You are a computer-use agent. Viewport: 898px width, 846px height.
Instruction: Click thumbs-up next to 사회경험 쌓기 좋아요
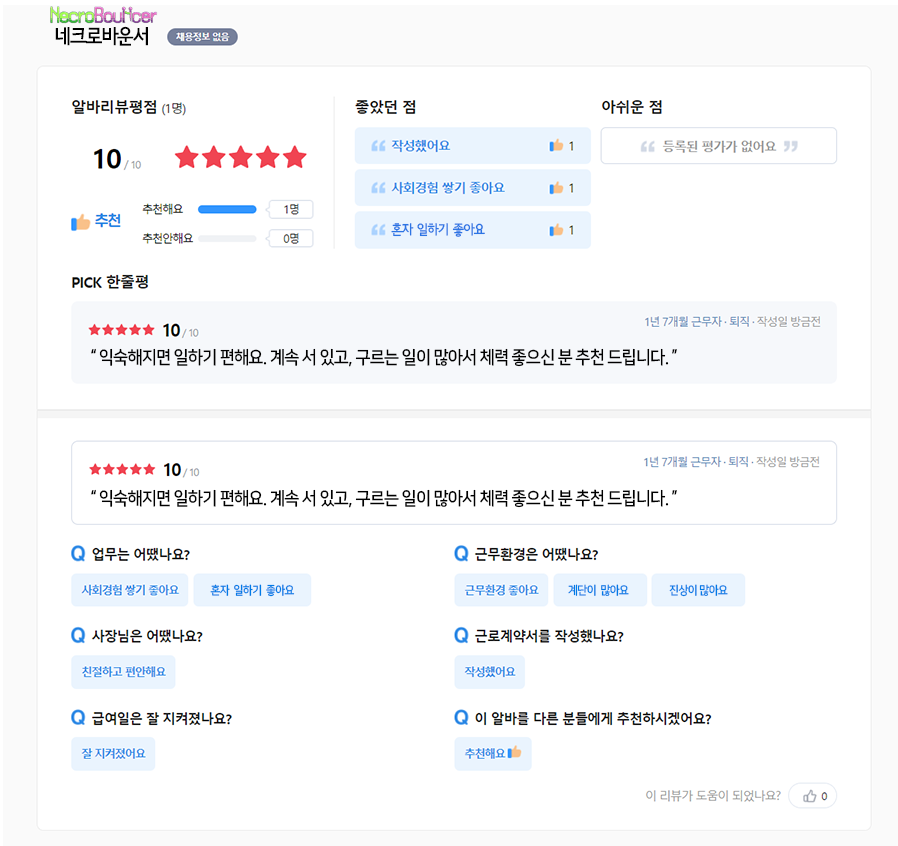point(556,187)
